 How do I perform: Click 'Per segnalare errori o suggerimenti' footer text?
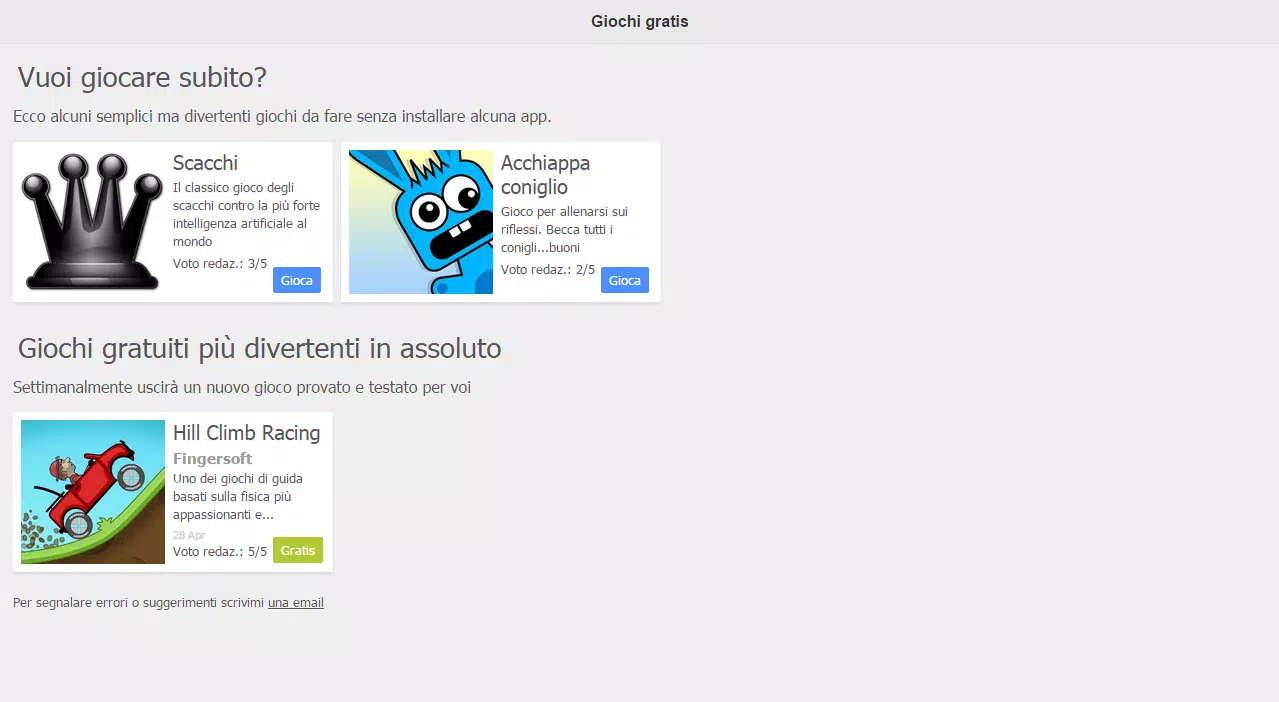[x=139, y=603]
